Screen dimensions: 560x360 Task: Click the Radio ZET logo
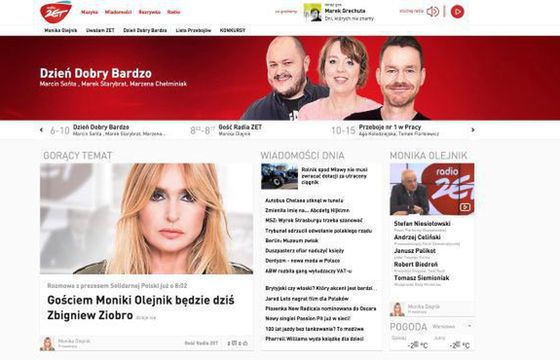point(55,12)
